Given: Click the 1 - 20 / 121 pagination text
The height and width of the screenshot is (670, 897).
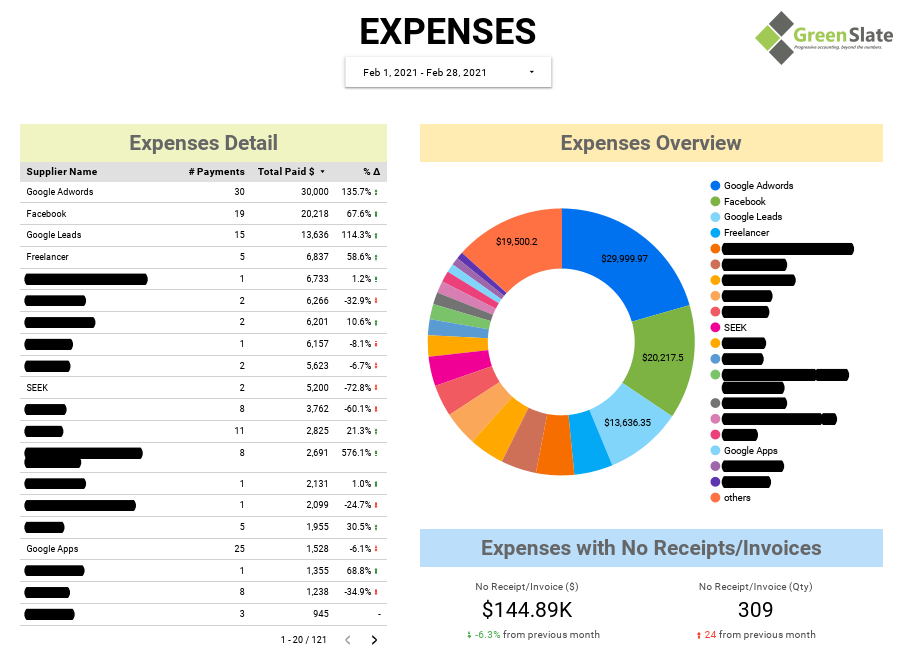Looking at the screenshot, I should pos(303,640).
